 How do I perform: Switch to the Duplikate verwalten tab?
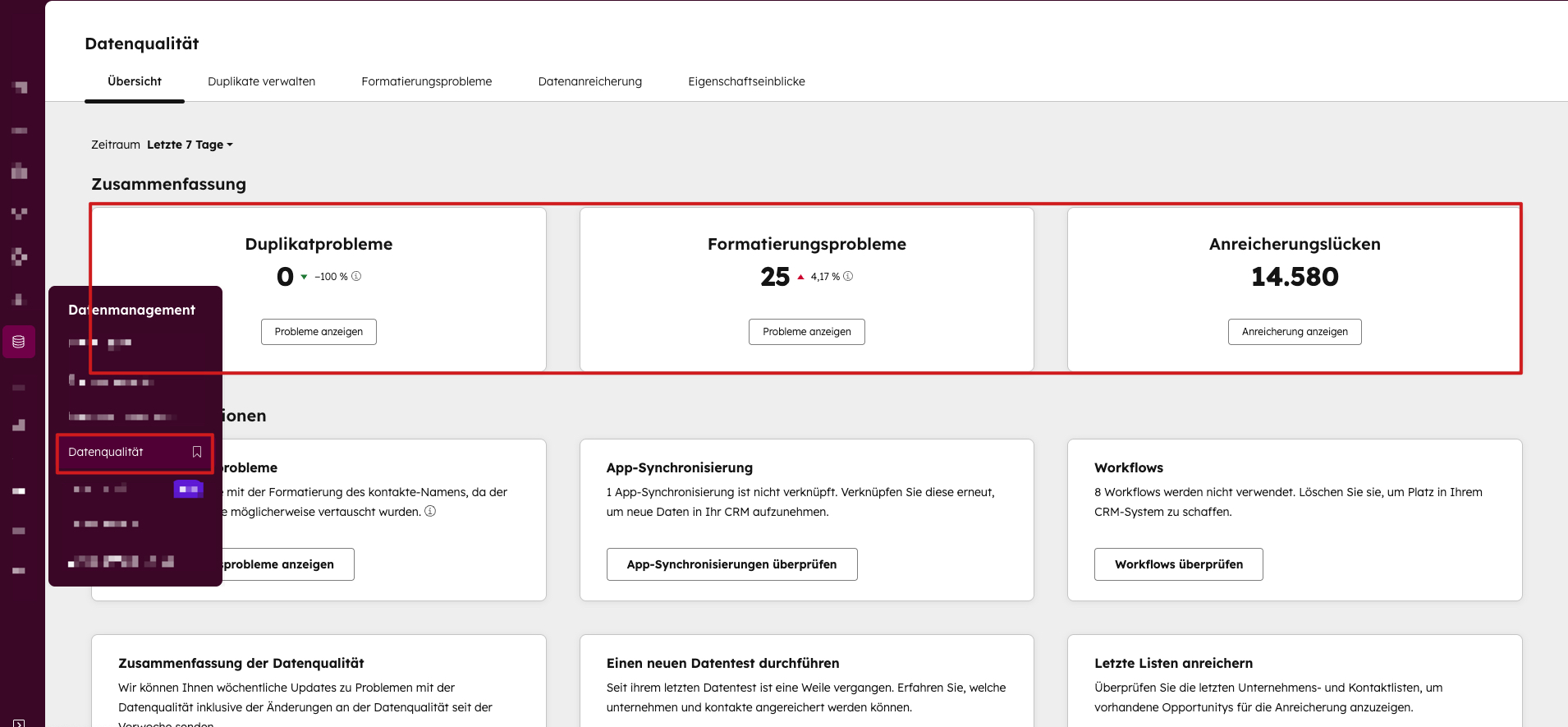point(261,81)
